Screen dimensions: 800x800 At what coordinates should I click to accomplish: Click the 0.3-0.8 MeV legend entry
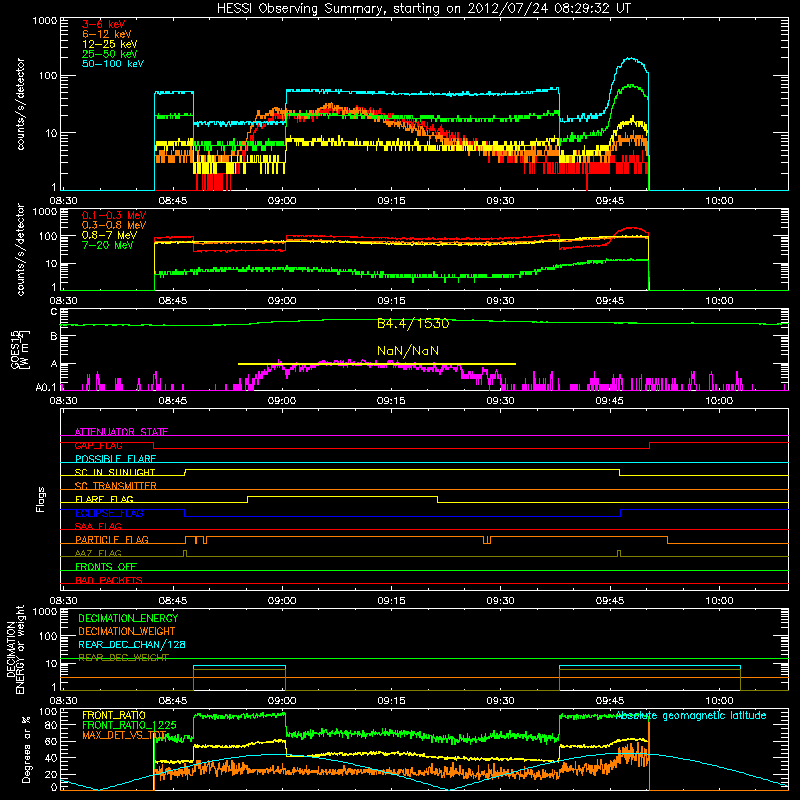[x=114, y=225]
